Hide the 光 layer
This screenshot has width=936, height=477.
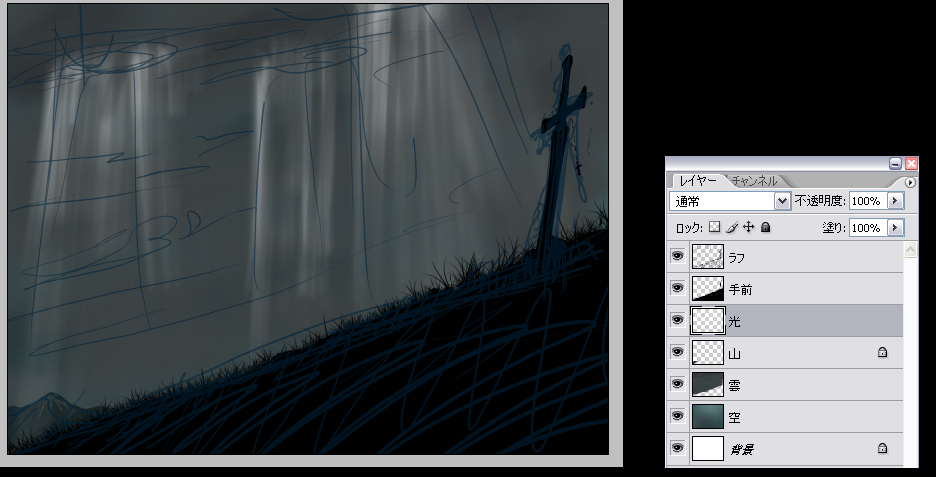click(677, 320)
